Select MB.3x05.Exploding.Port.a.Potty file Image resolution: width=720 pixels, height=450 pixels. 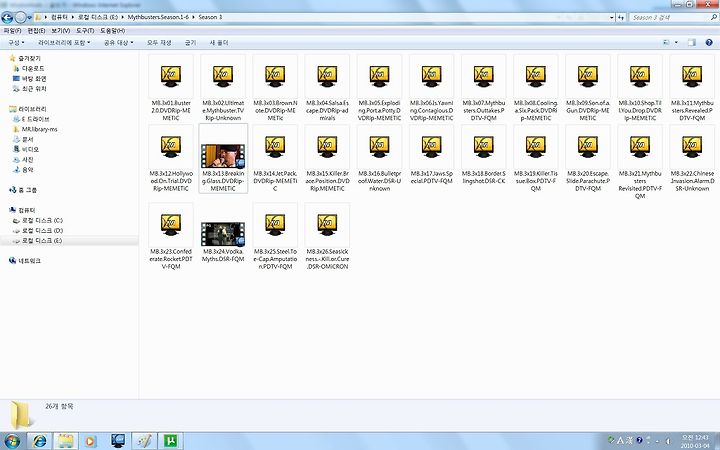coord(379,88)
